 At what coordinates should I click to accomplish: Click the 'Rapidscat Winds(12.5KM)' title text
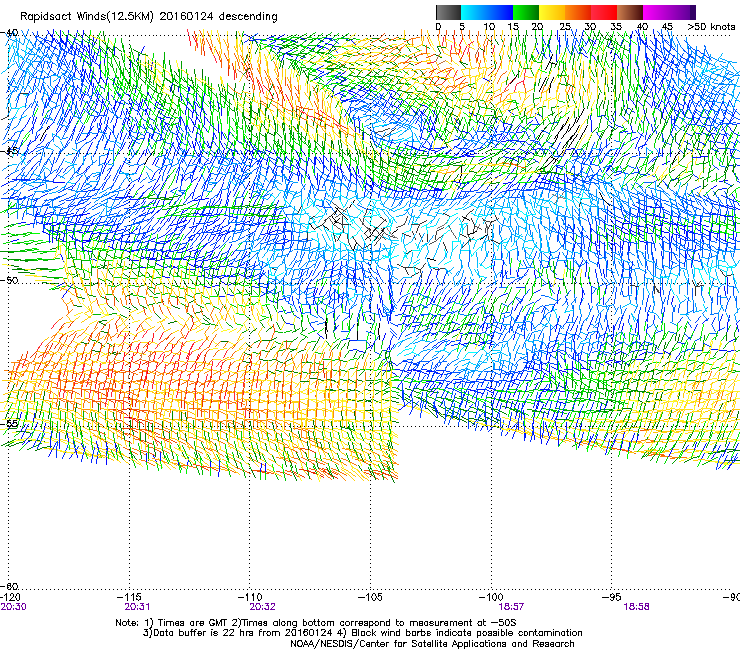pyautogui.click(x=87, y=17)
